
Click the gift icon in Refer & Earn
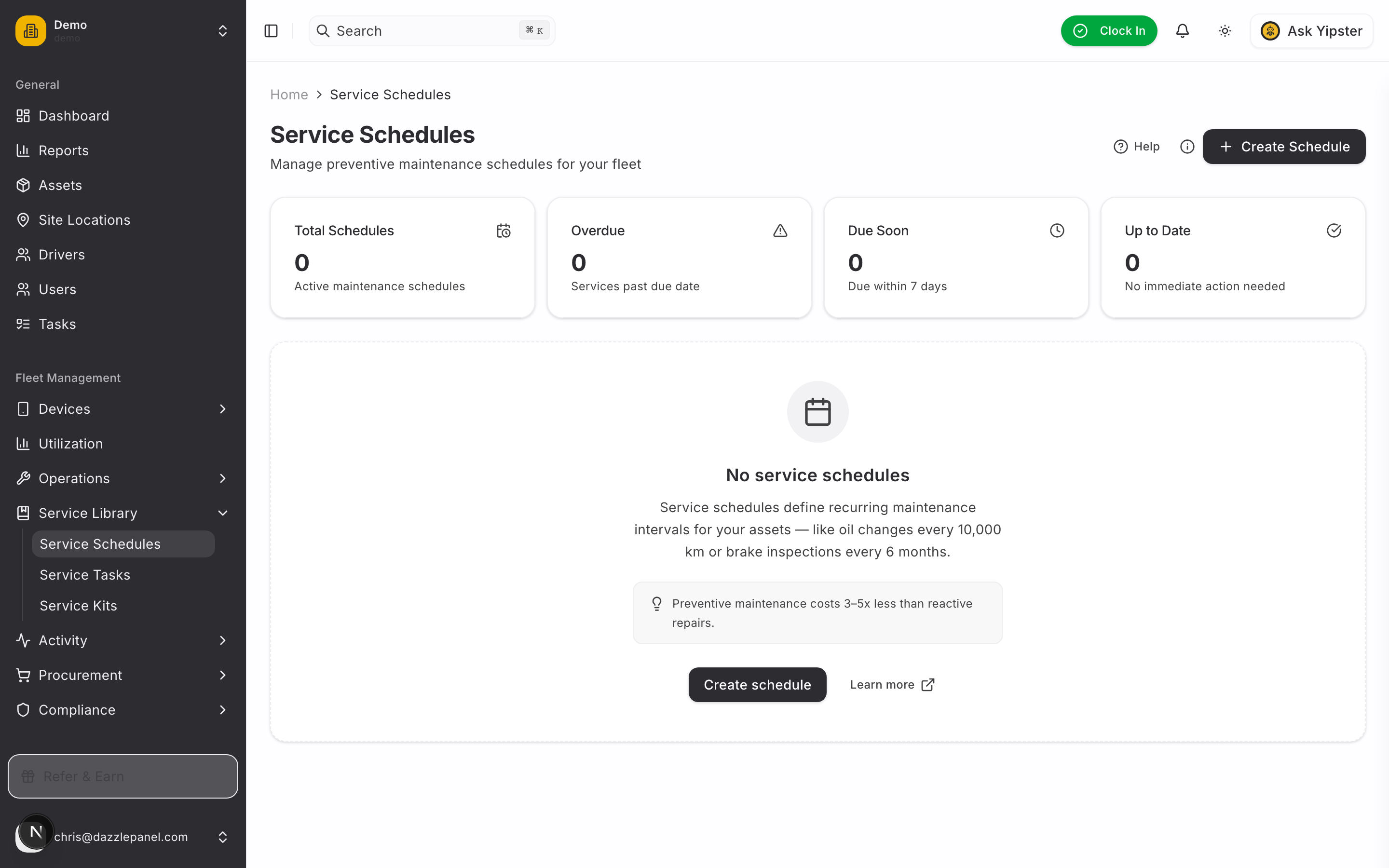[x=28, y=776]
